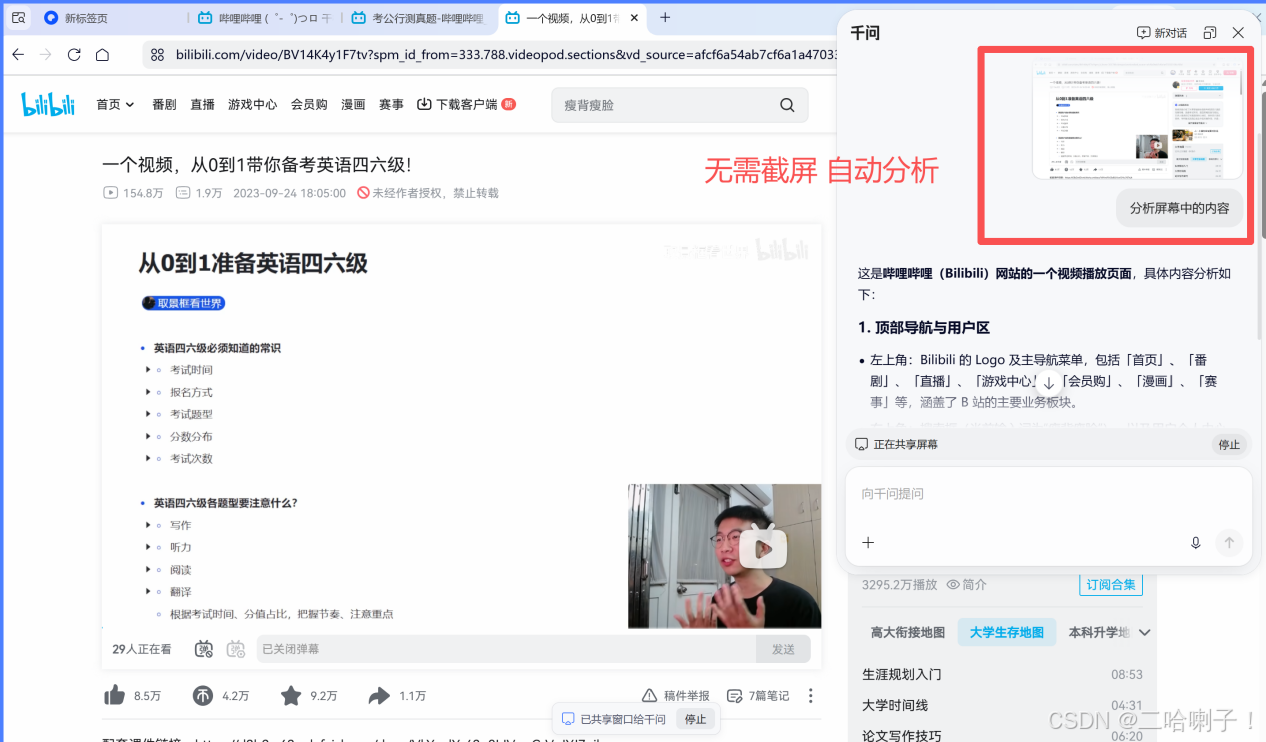Click 取景框看世界 uploader tag
This screenshot has width=1266, height=742.
click(183, 303)
